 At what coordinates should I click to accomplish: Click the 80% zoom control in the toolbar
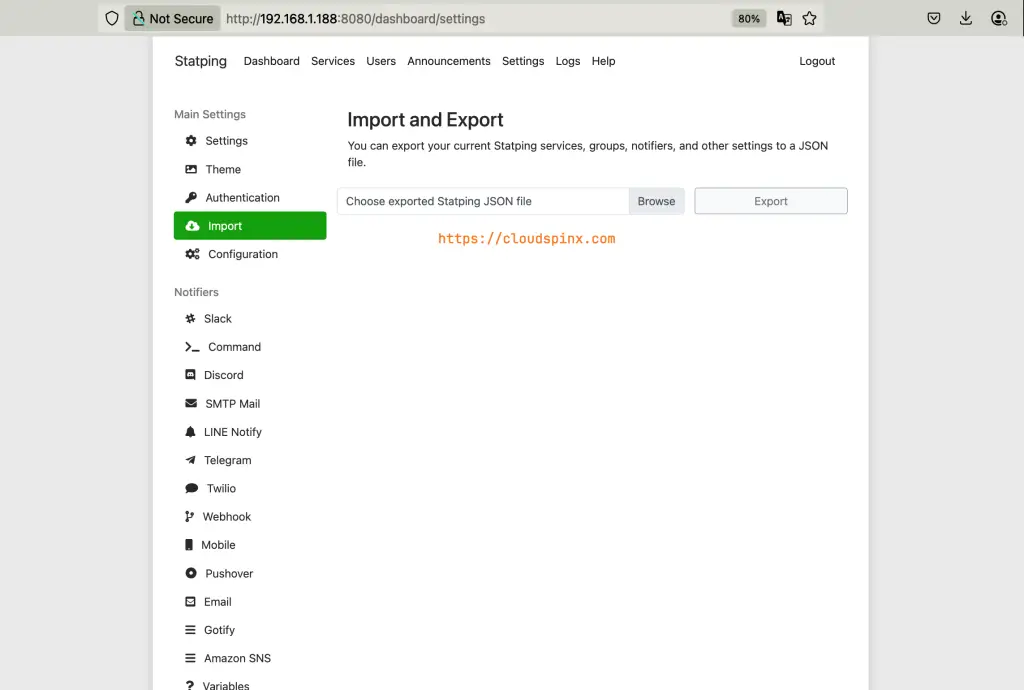[748, 18]
